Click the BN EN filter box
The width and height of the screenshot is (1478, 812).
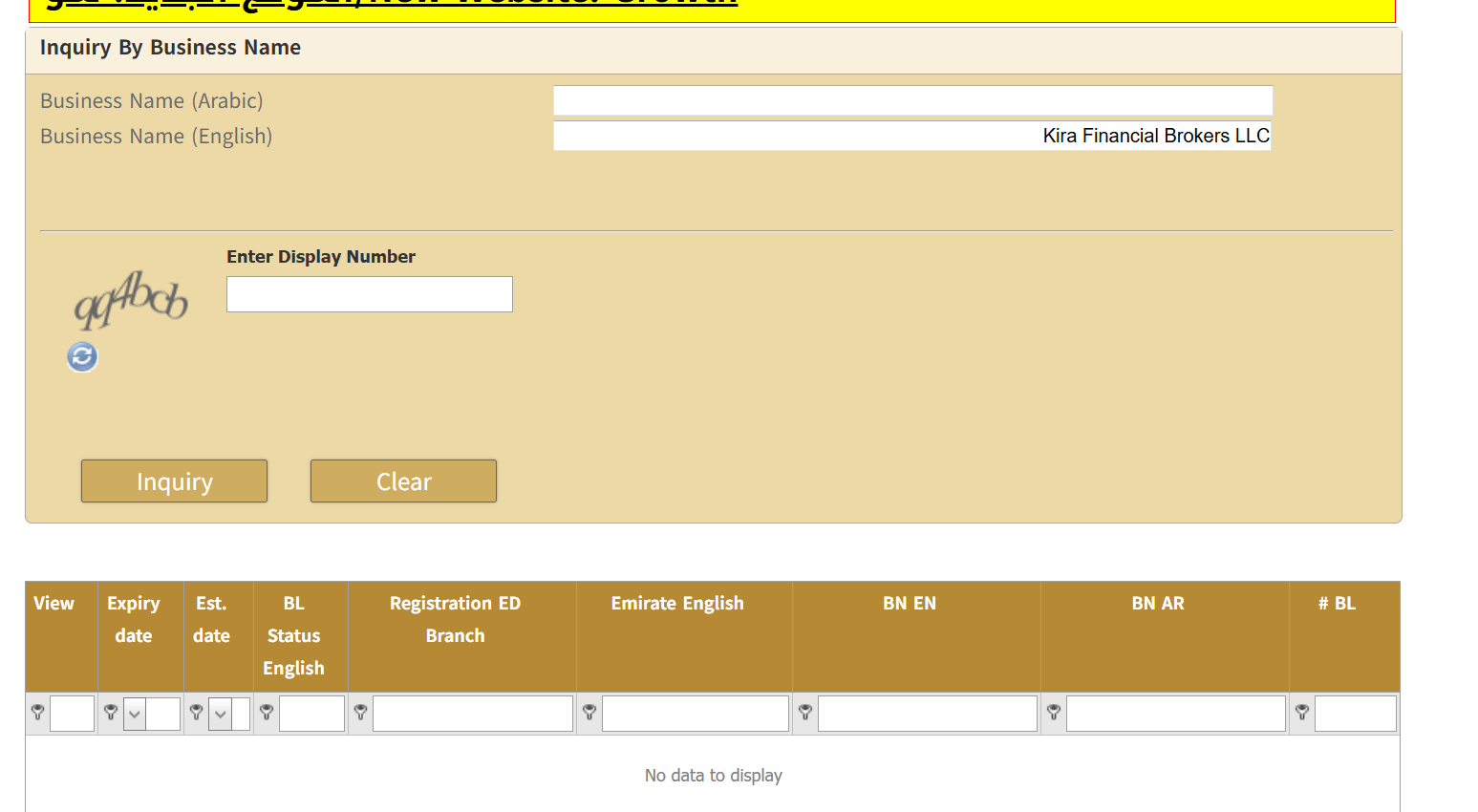(928, 714)
